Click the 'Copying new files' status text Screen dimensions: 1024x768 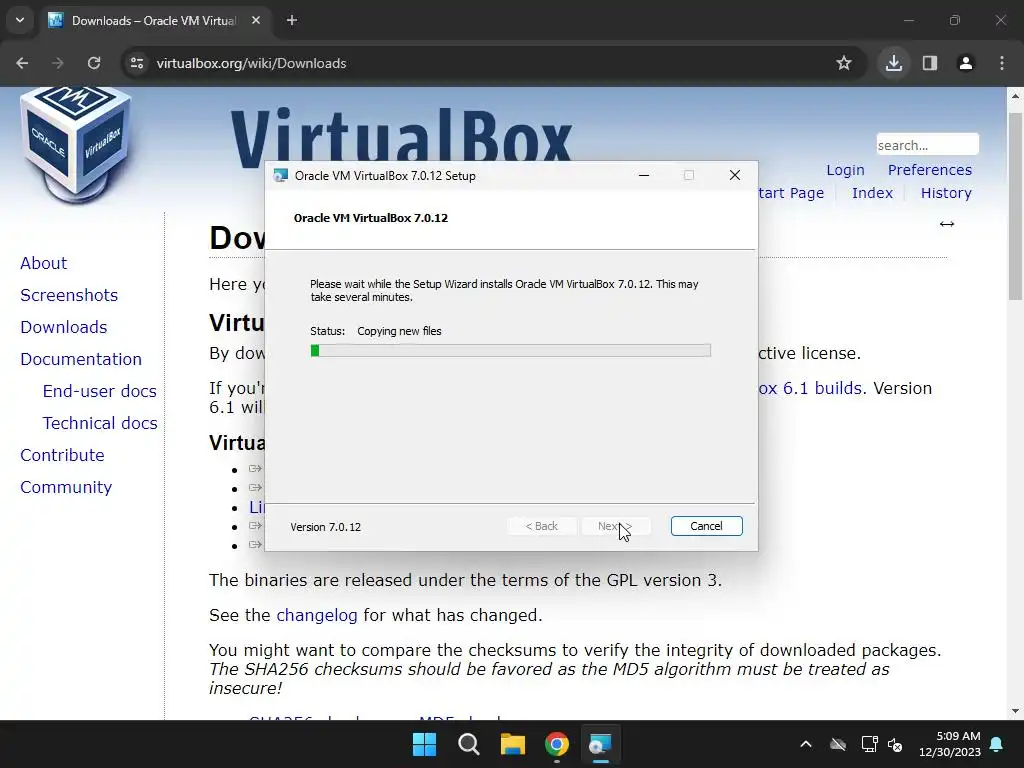399,331
